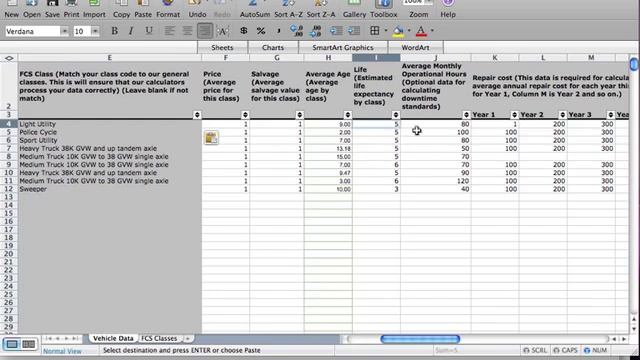Screen dimensions: 640x360
Task: Decrease the cell indent
Action: click(336, 31)
